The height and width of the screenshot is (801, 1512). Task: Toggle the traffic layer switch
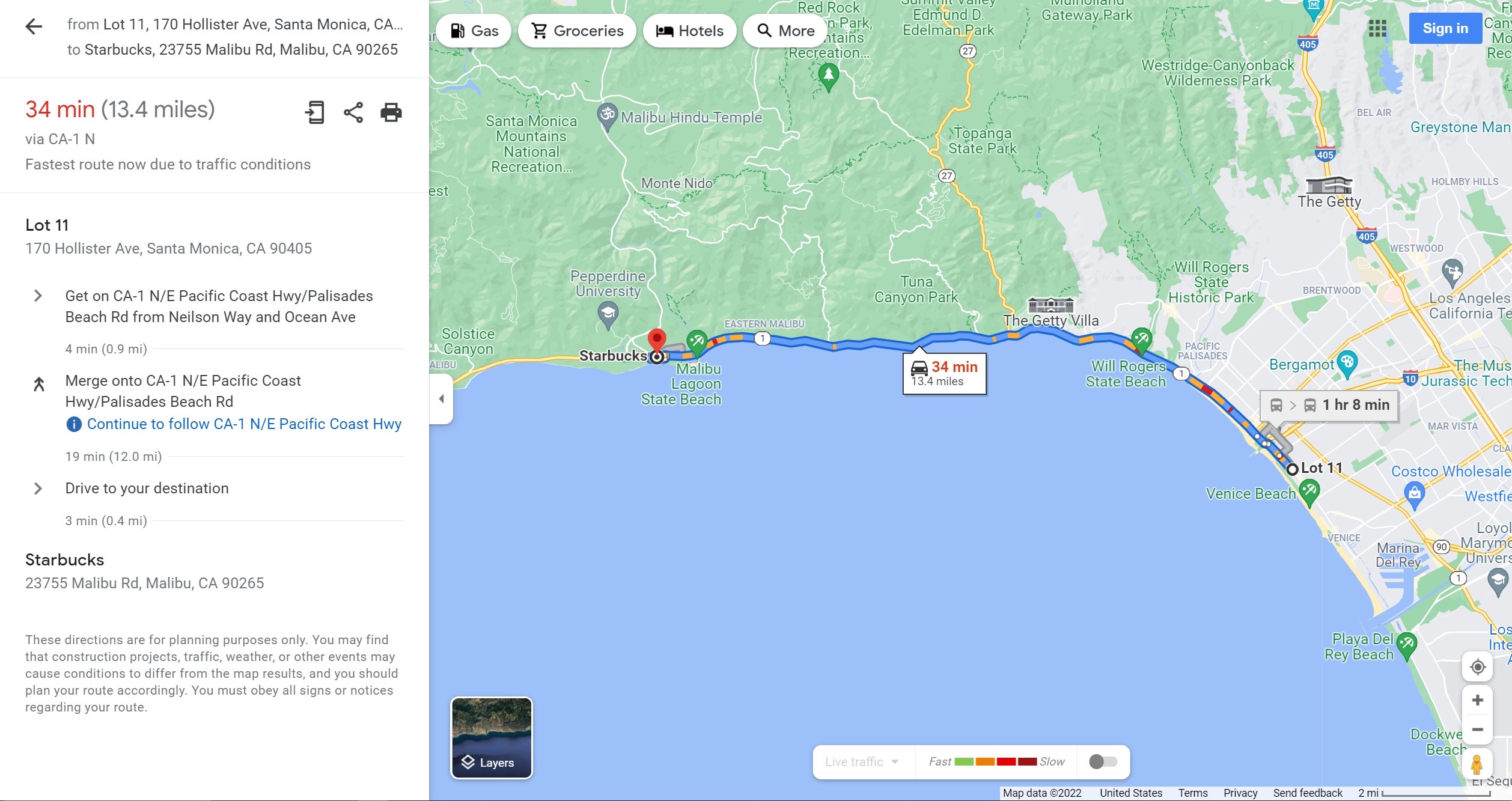click(1103, 762)
